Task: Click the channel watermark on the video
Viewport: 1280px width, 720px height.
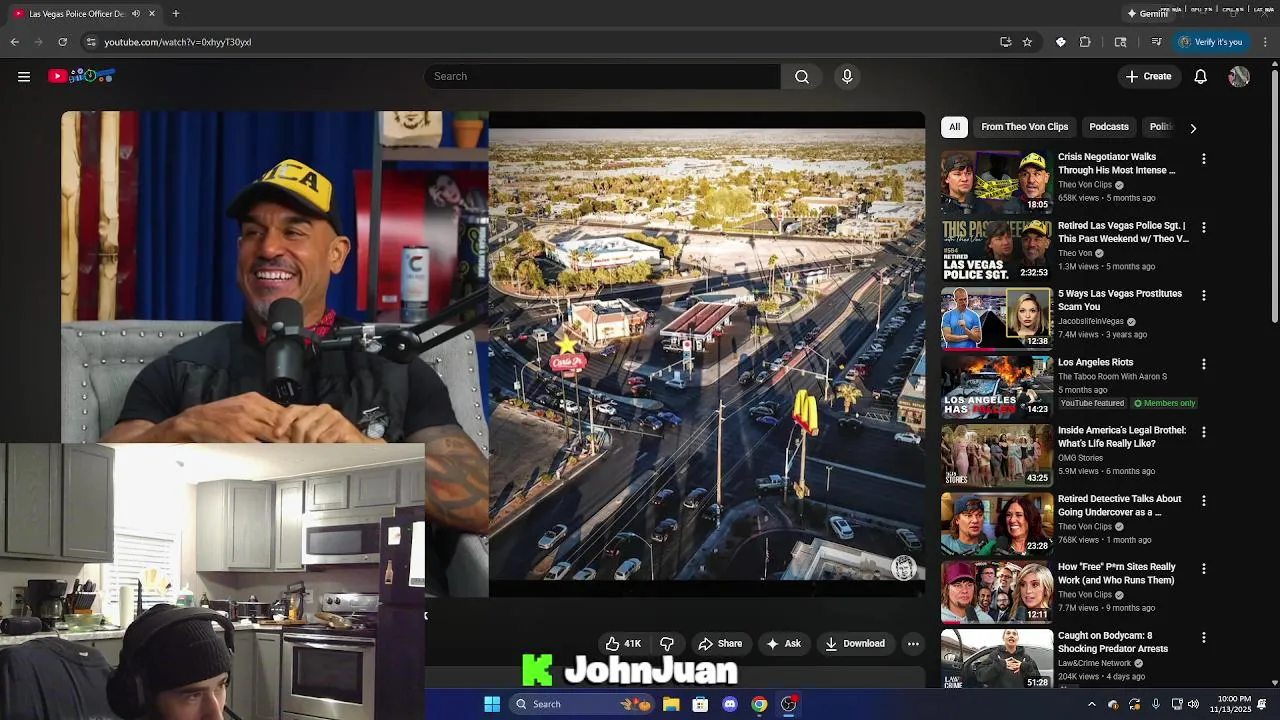Action: click(904, 568)
